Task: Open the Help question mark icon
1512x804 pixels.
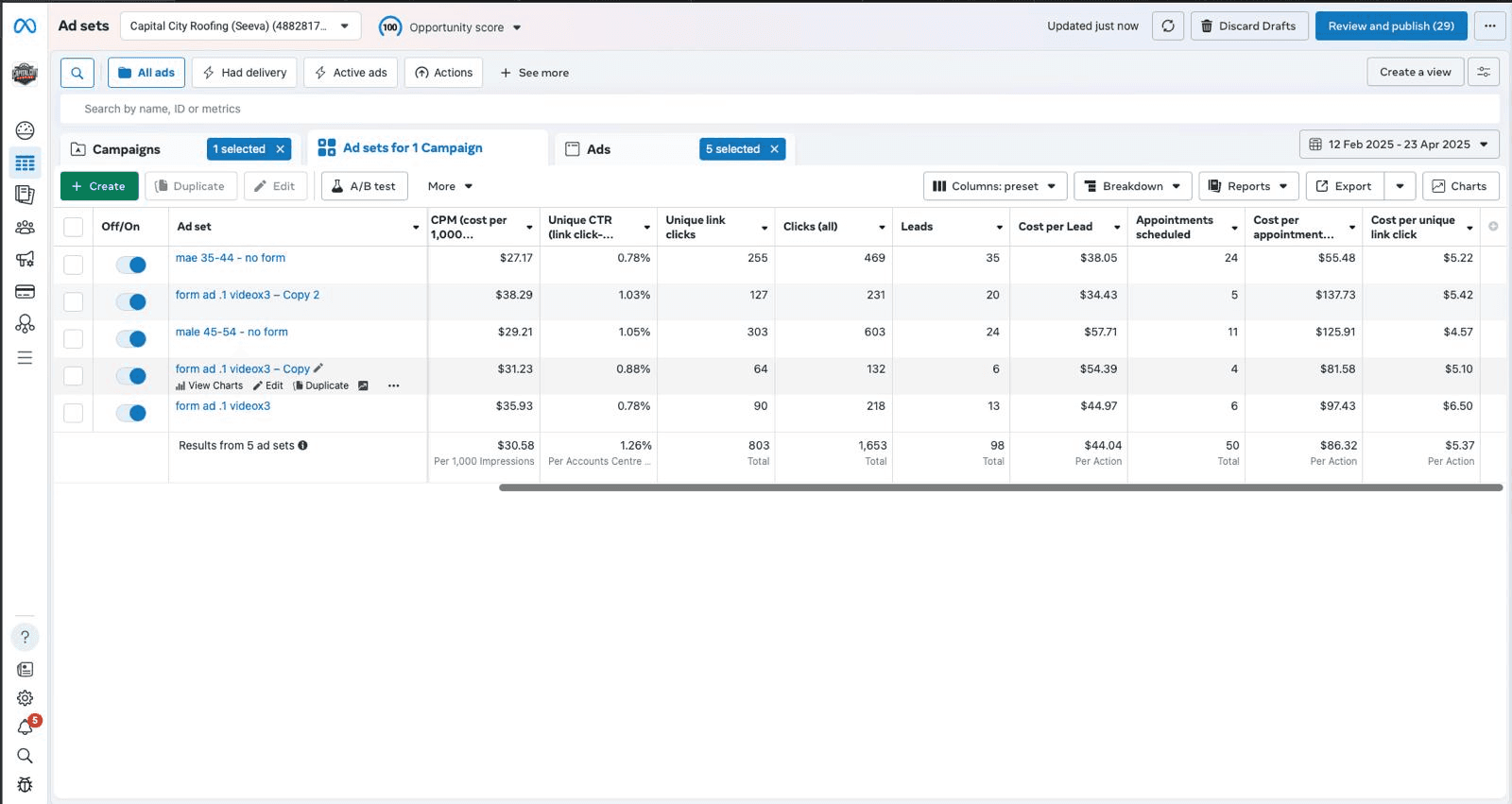Action: (26, 637)
